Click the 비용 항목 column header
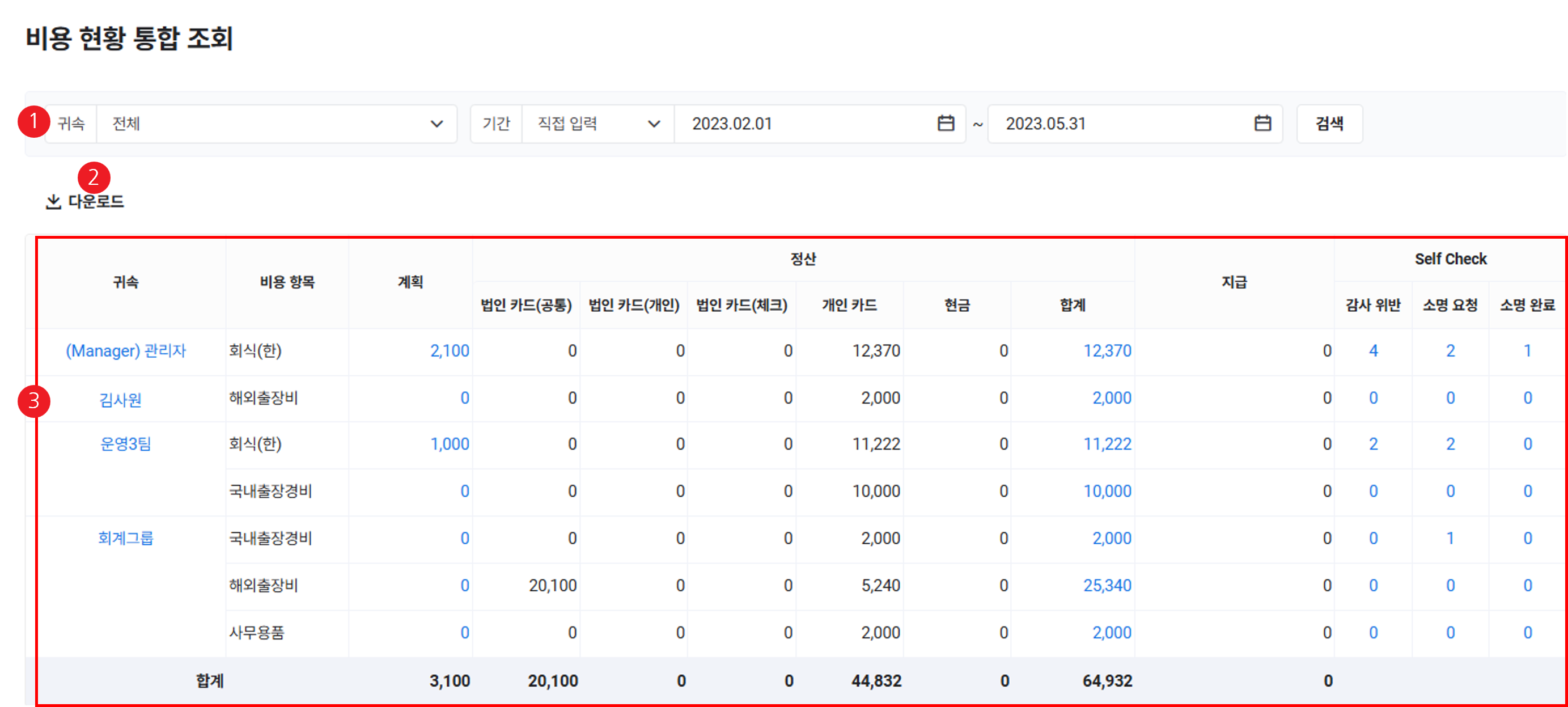Screen dimensions: 1568x707 click(x=287, y=282)
